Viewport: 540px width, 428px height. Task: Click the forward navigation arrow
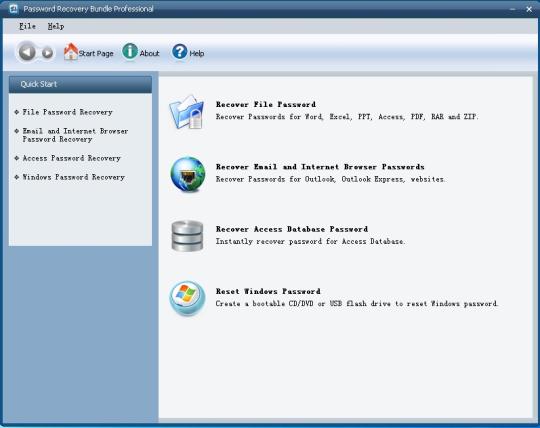click(x=47, y=53)
